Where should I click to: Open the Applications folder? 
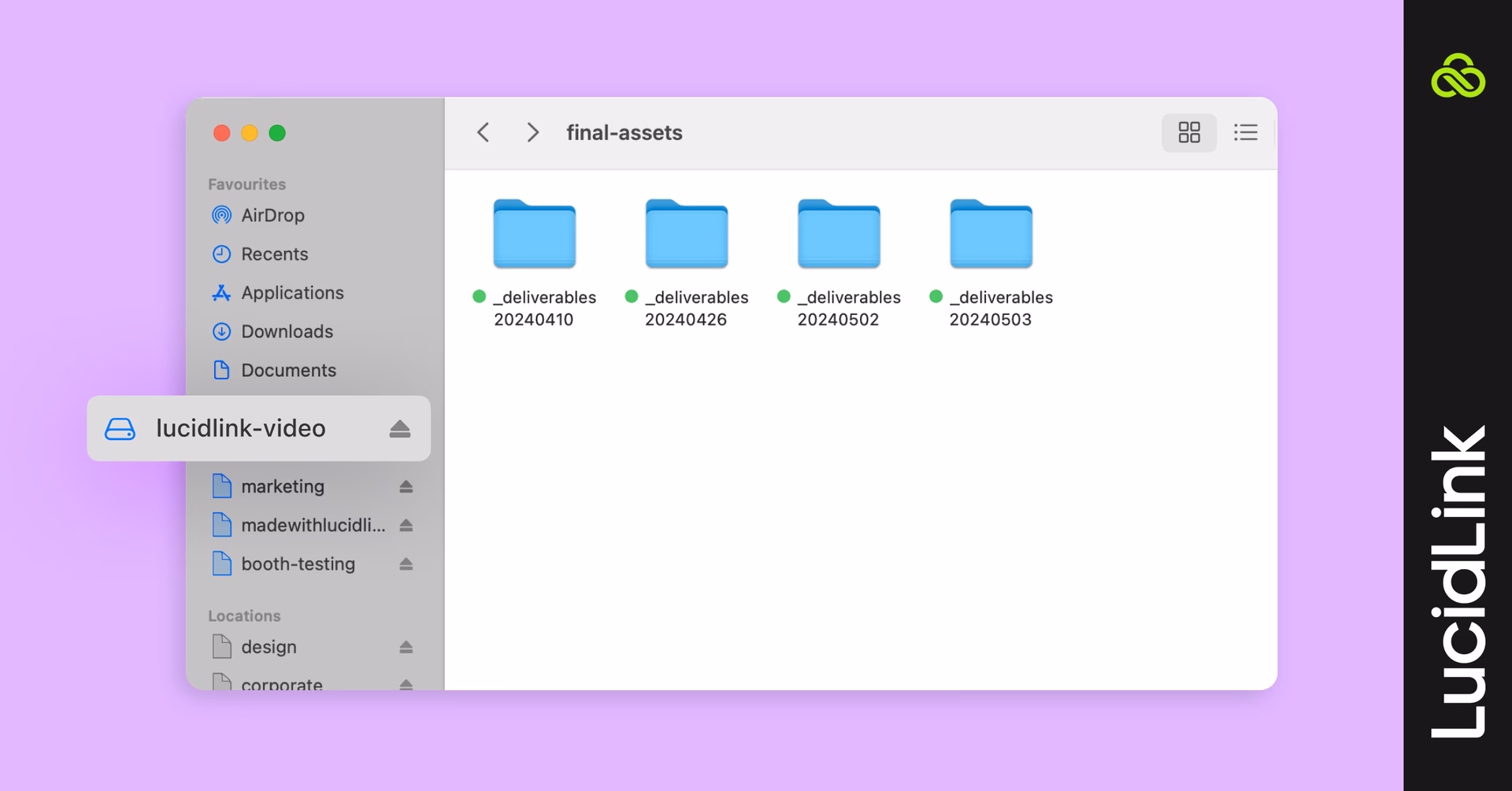[291, 292]
